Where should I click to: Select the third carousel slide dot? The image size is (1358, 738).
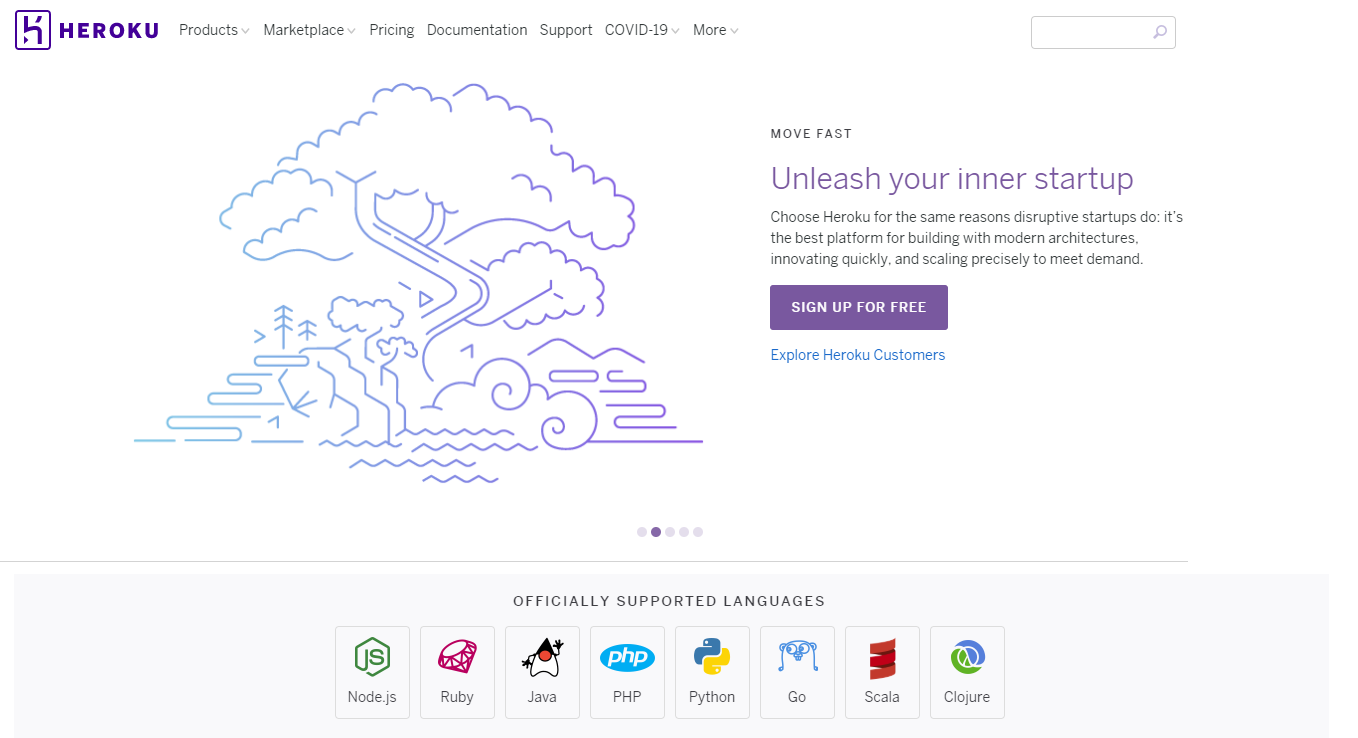pyautogui.click(x=670, y=532)
